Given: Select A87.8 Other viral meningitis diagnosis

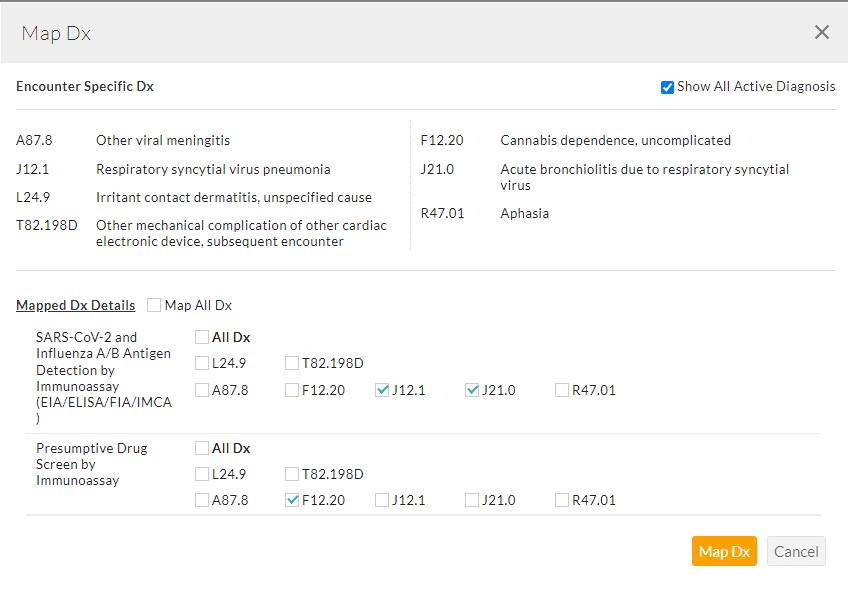Looking at the screenshot, I should coord(162,141).
